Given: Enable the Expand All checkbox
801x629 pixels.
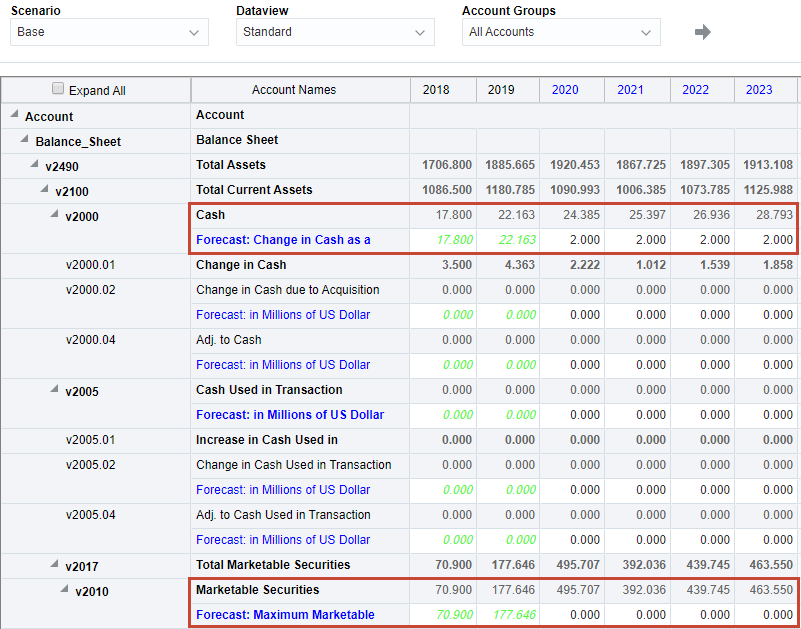Looking at the screenshot, I should coord(58,88).
